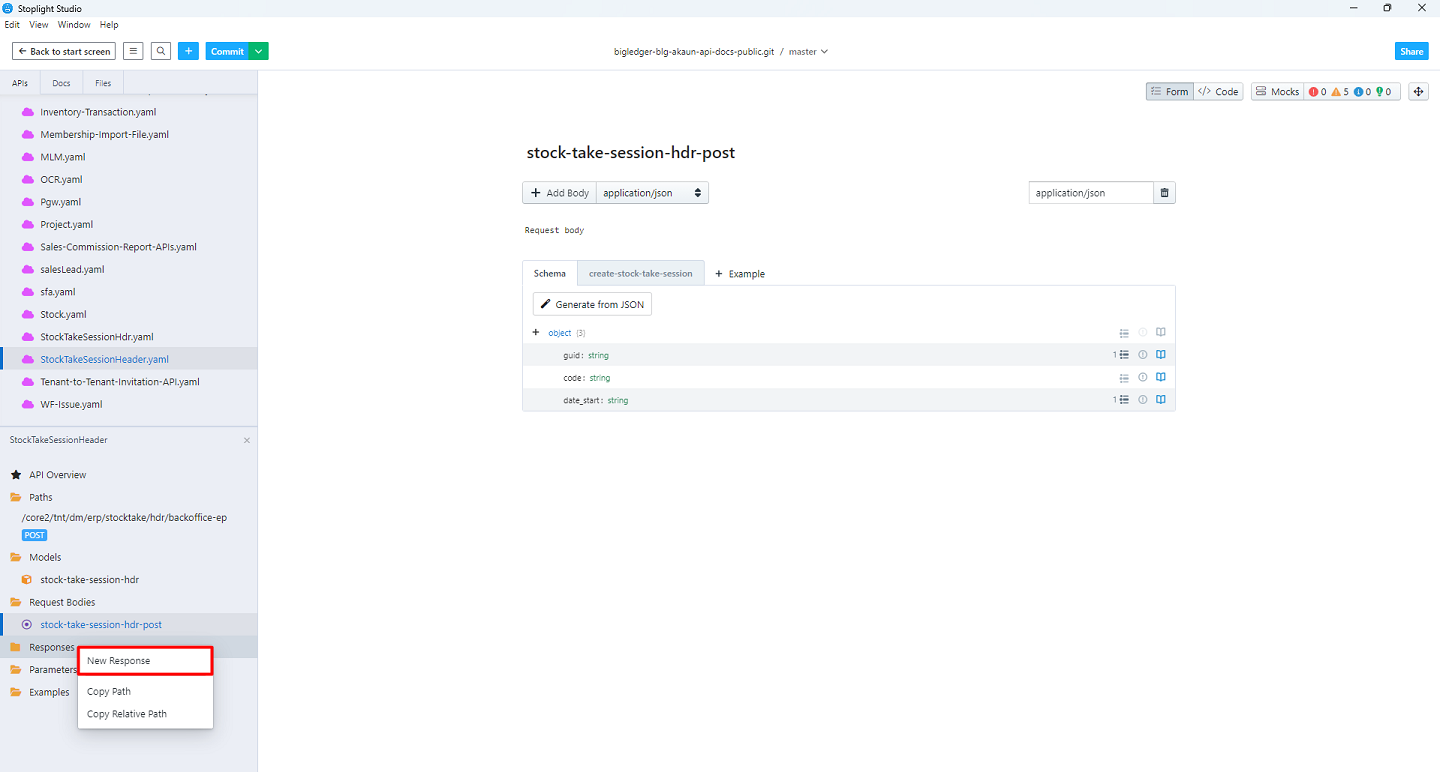Click Back to start screen button
Screen dimensions: 1440x772
pos(64,51)
